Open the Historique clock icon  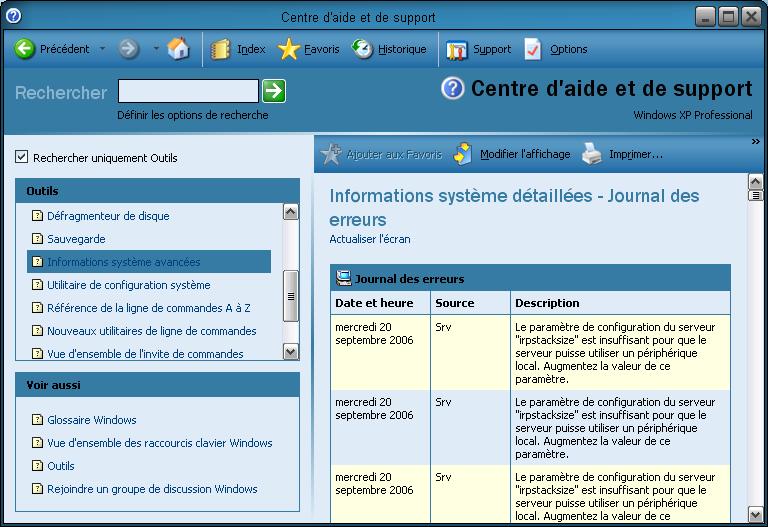(x=362, y=49)
